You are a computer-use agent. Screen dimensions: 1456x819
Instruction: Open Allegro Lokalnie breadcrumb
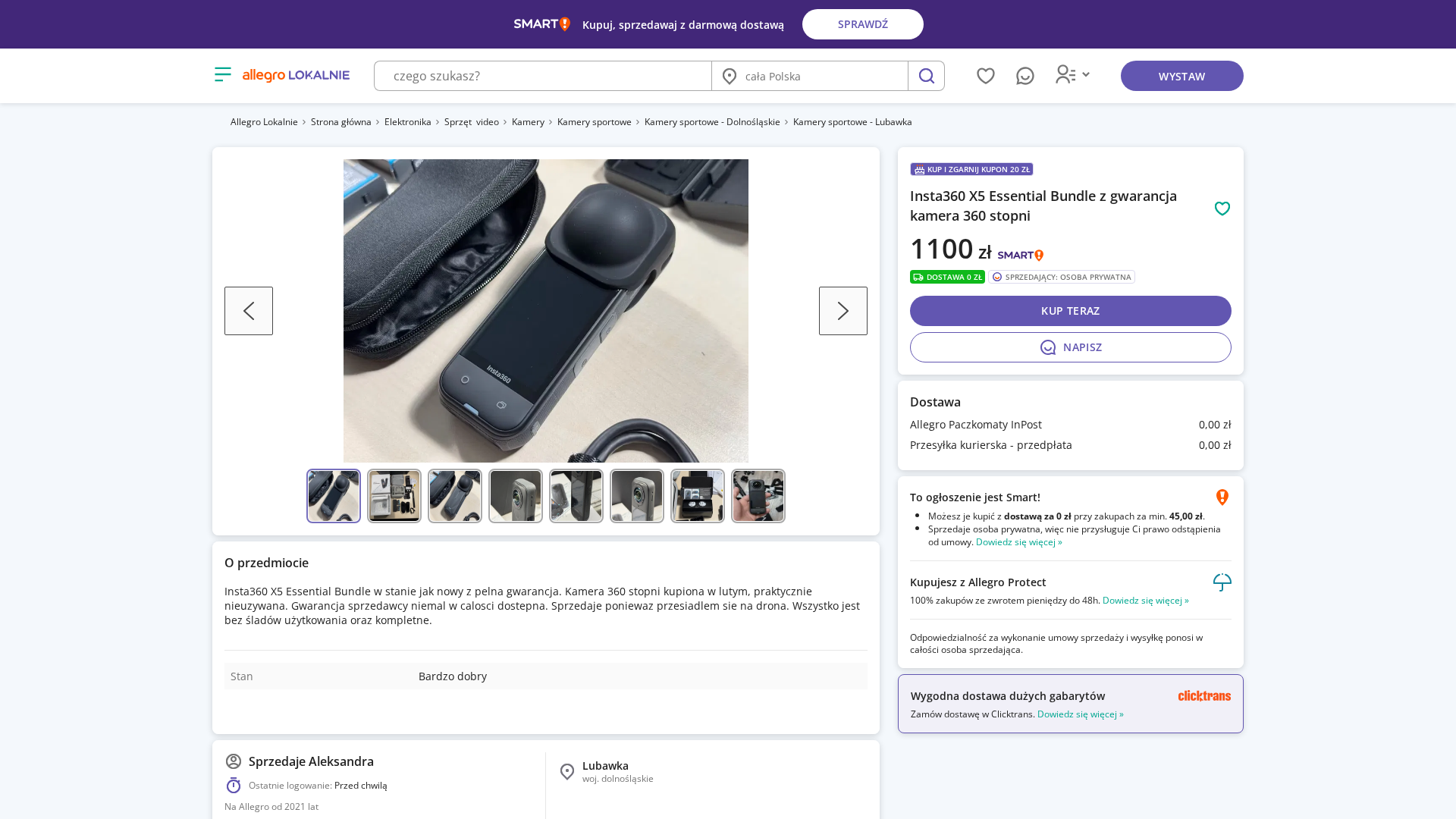click(264, 122)
